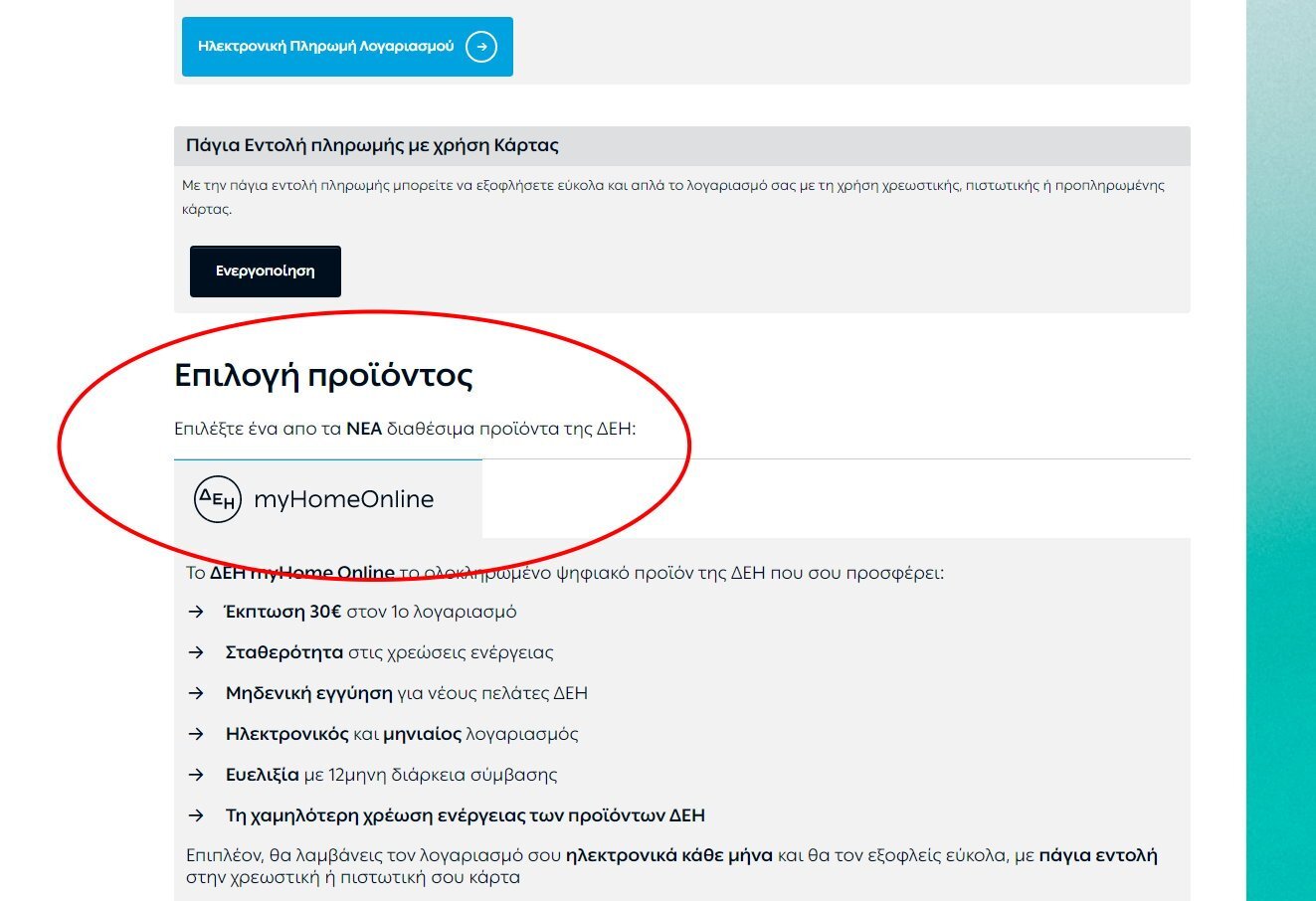
Task: Click the Έκπτωση 30€ στον 1ο λογαριασμό line
Action: pos(371,612)
